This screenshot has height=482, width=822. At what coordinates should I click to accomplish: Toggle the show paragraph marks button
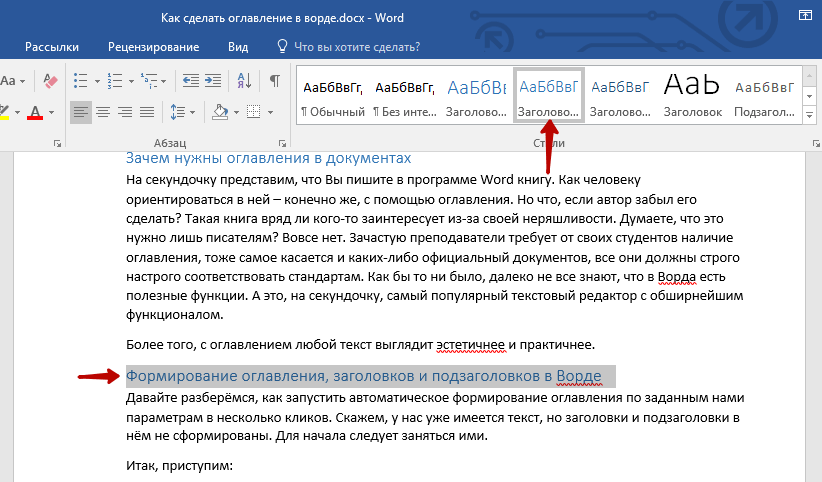point(274,80)
